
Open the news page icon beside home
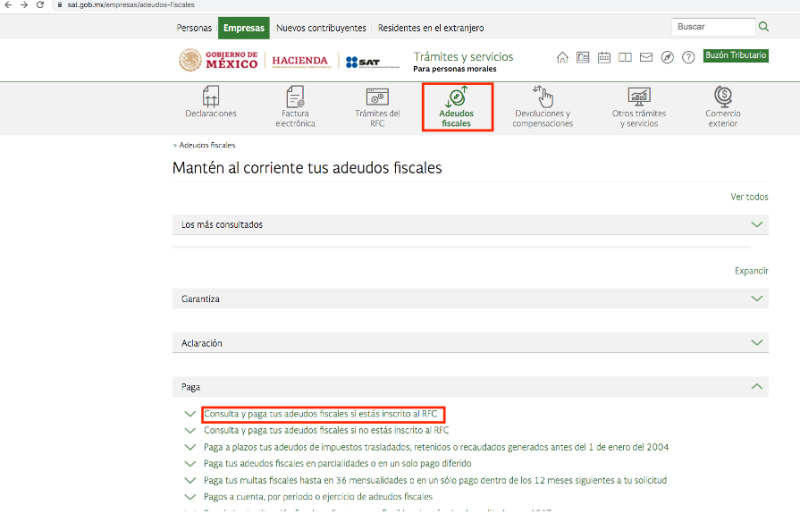(583, 57)
